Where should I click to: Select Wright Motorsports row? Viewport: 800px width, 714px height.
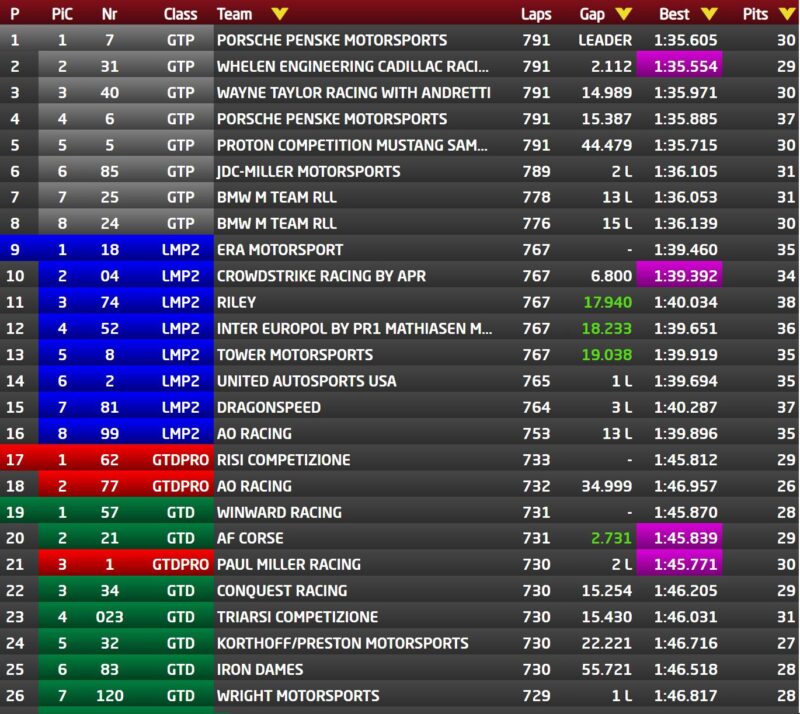point(400,696)
